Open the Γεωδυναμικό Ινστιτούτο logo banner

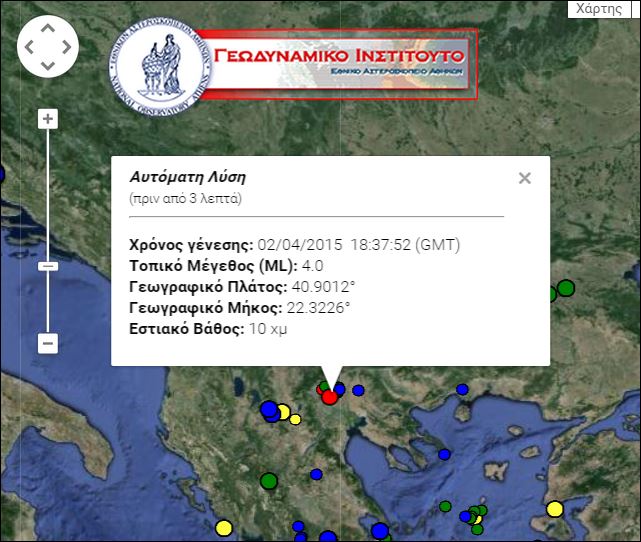[x=294, y=66]
